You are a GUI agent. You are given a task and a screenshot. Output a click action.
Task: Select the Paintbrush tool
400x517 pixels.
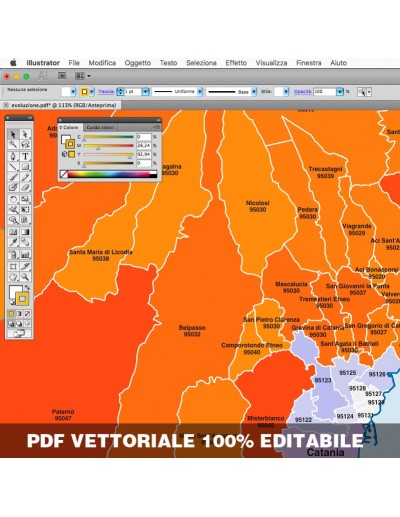13,177
